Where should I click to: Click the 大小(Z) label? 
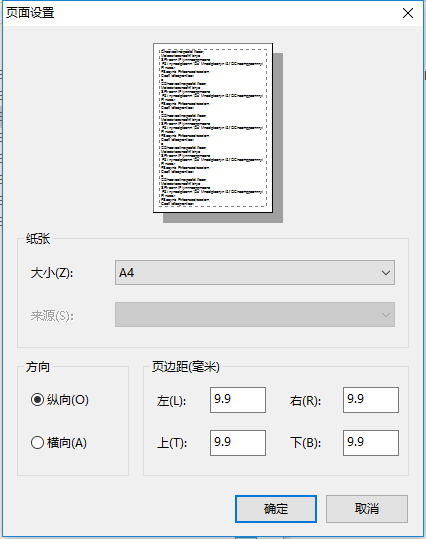click(x=52, y=273)
